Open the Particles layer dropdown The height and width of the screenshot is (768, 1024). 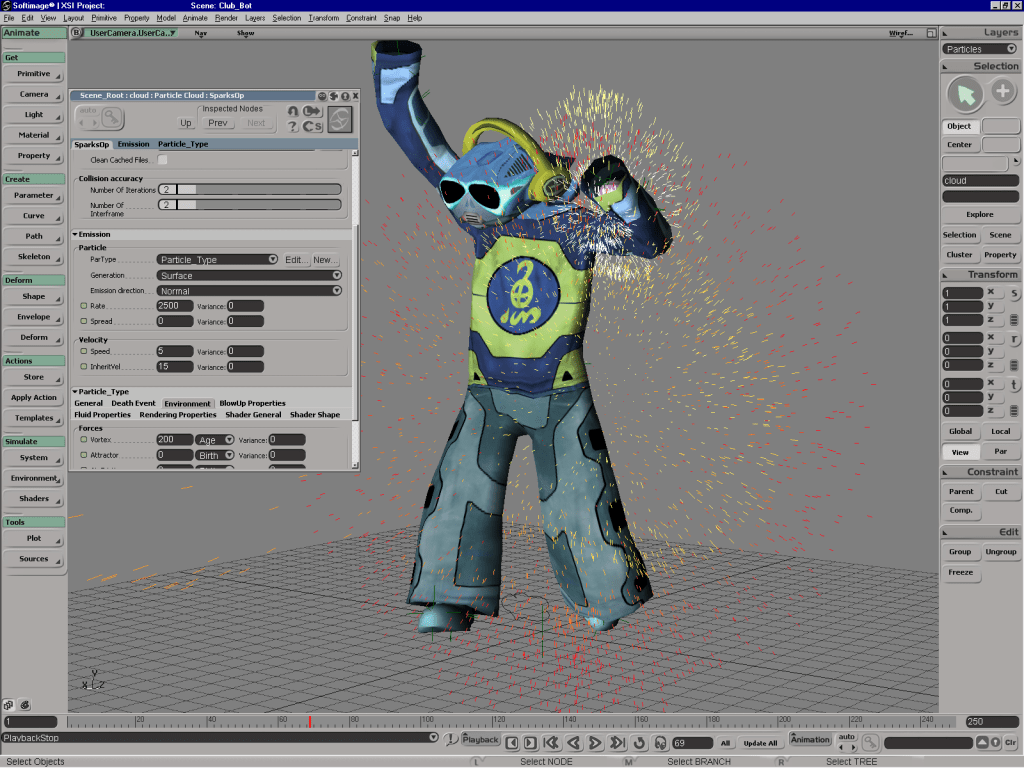tap(980, 48)
